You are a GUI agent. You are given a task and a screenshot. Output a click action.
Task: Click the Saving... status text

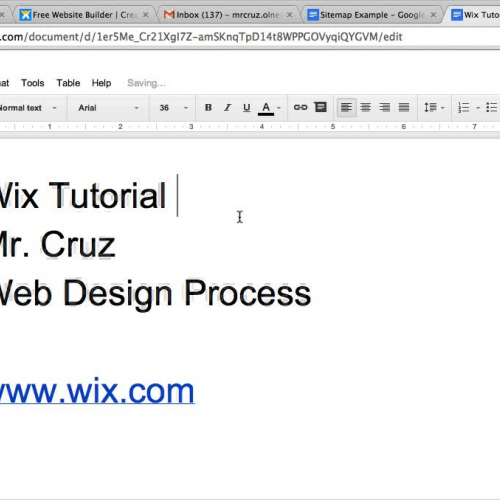click(x=146, y=83)
